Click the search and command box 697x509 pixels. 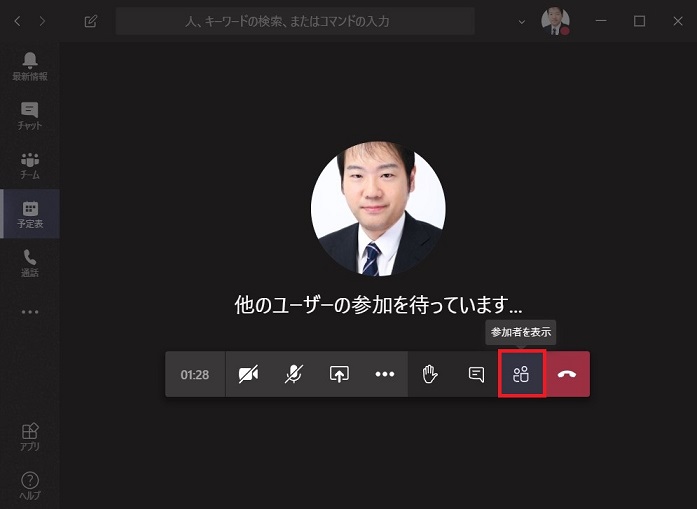295,21
